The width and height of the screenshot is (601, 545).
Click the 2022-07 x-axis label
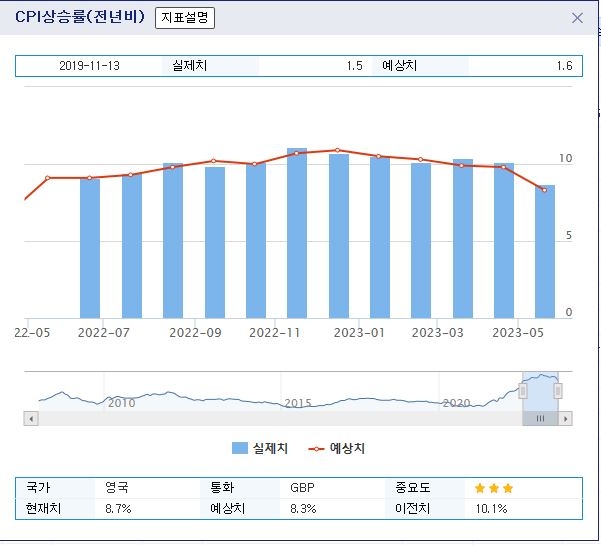[104, 333]
